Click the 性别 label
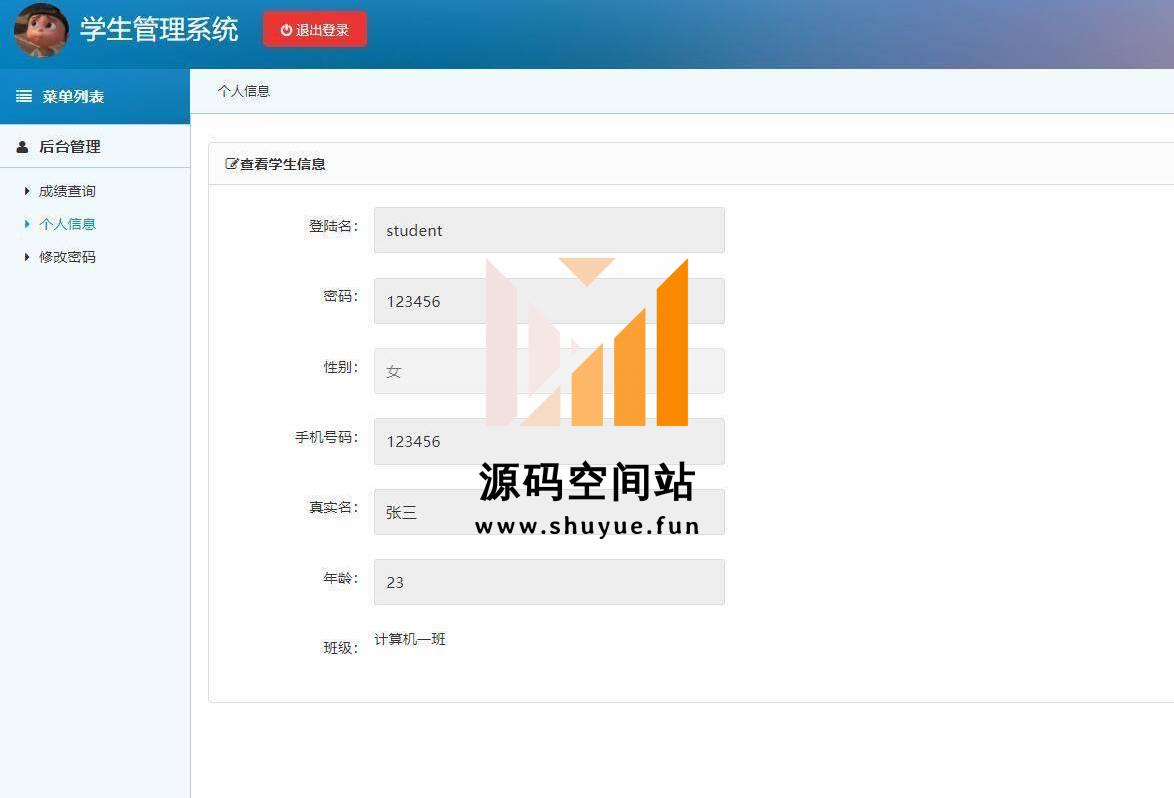This screenshot has width=1174, height=798. 341,367
